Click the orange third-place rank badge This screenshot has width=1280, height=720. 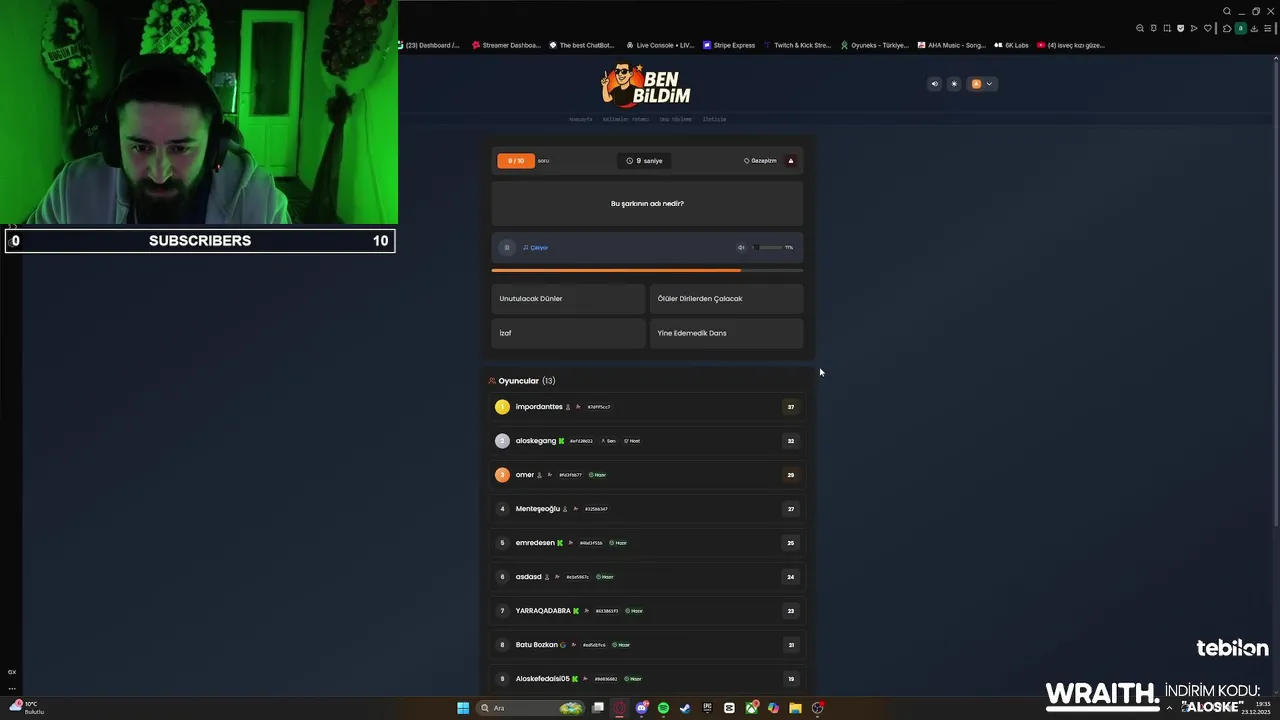(x=502, y=475)
